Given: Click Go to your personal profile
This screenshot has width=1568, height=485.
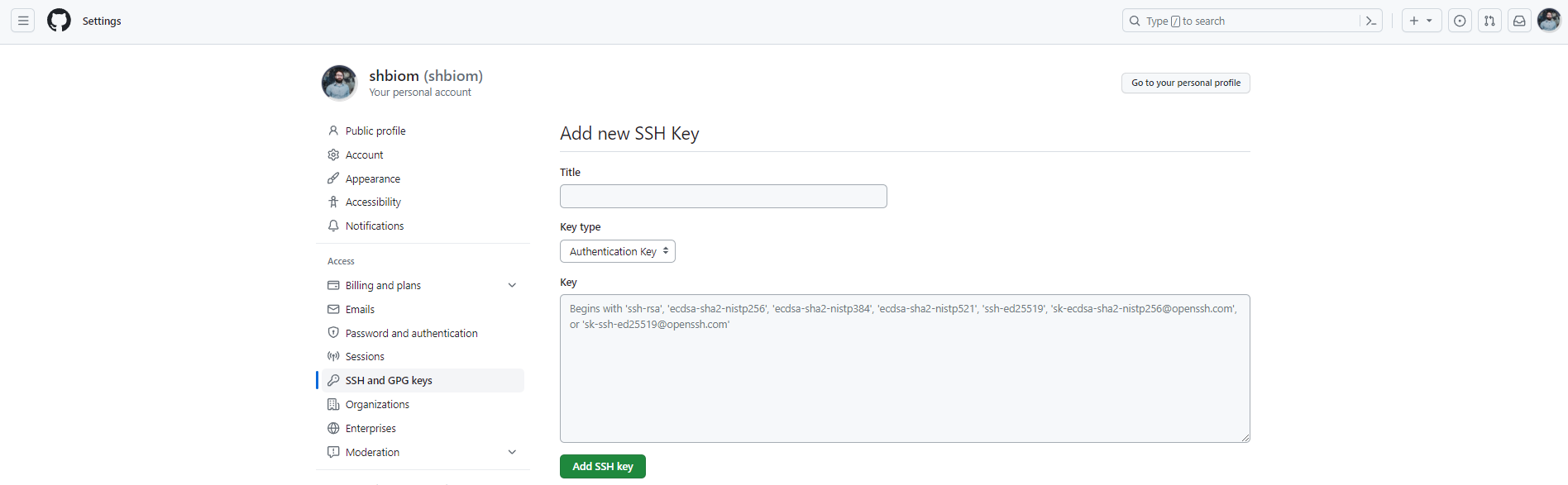Looking at the screenshot, I should click(x=1185, y=83).
